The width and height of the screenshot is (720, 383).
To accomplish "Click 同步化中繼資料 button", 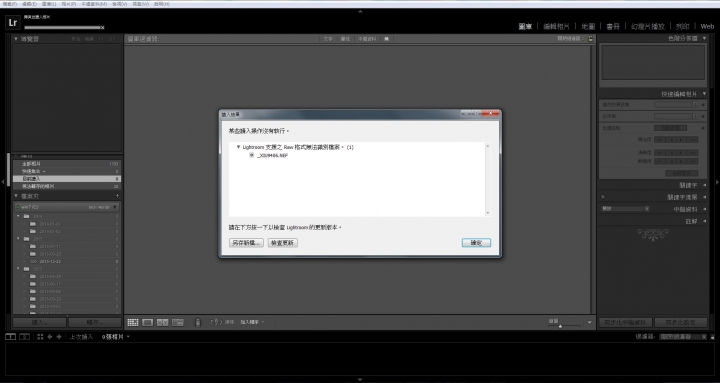I will tap(625, 322).
